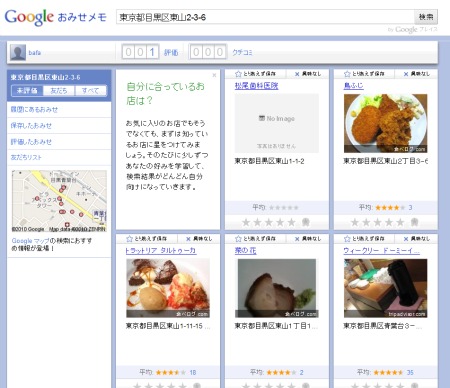This screenshot has height=388, width=450.
Task: Open 友だちリスト in the sidebar
Action: click(x=26, y=157)
